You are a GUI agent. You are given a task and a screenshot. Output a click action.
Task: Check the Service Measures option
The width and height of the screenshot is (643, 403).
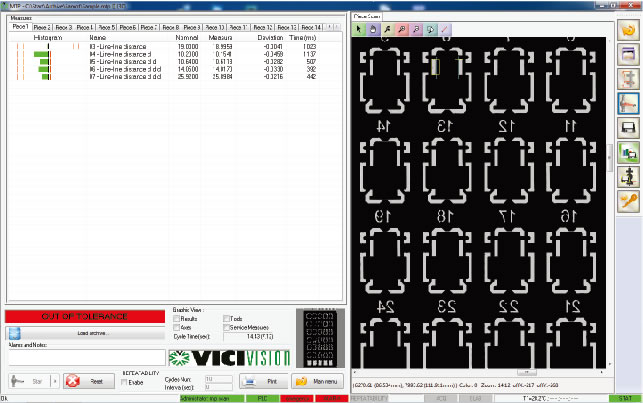point(226,327)
